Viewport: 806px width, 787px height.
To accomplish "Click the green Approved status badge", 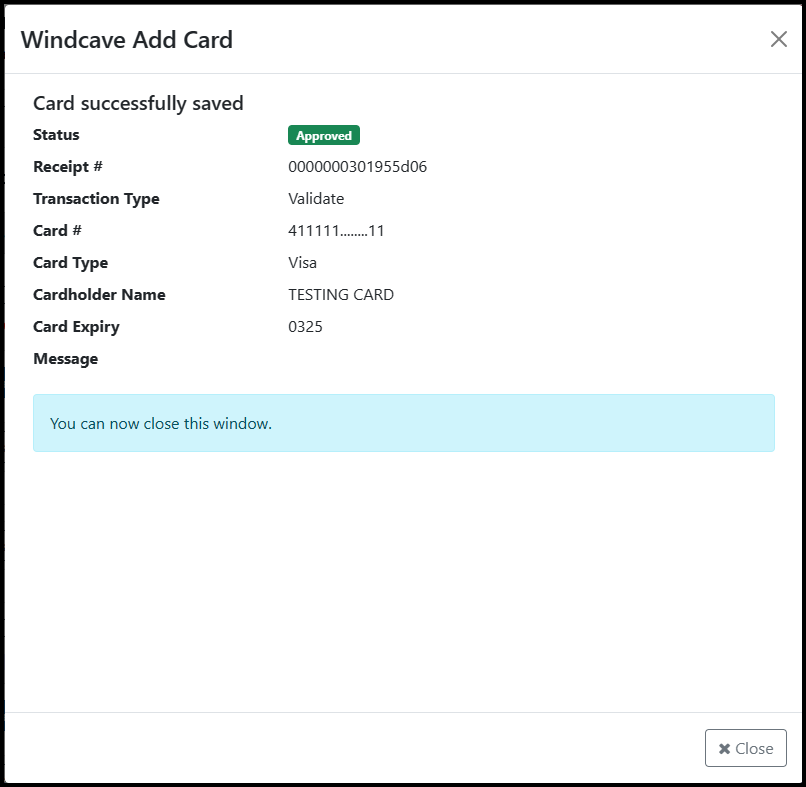I will tap(324, 135).
